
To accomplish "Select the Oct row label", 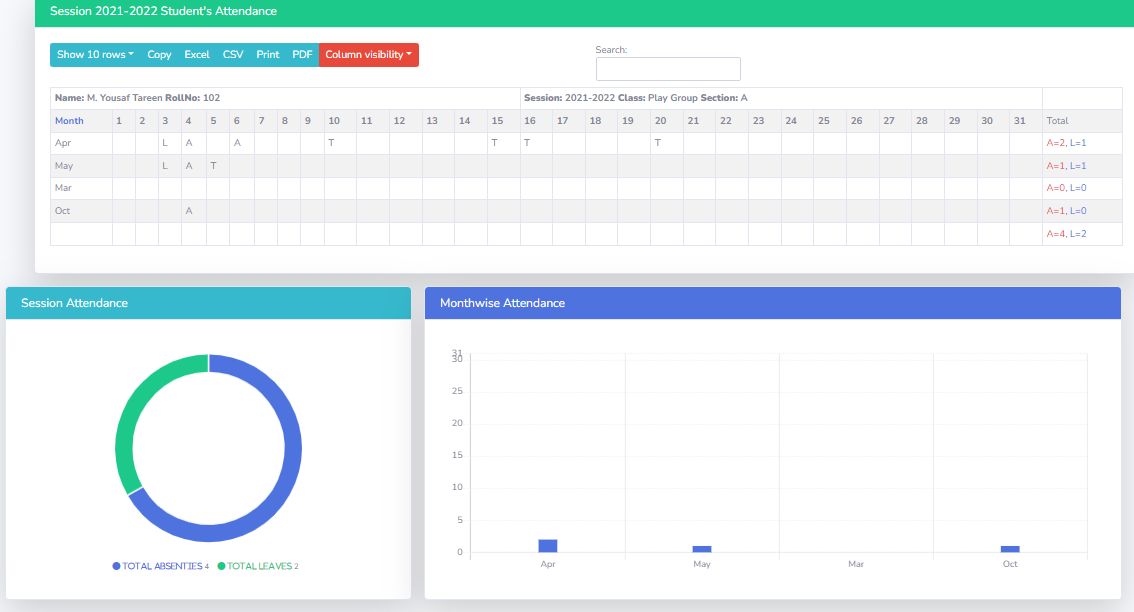I will point(62,211).
